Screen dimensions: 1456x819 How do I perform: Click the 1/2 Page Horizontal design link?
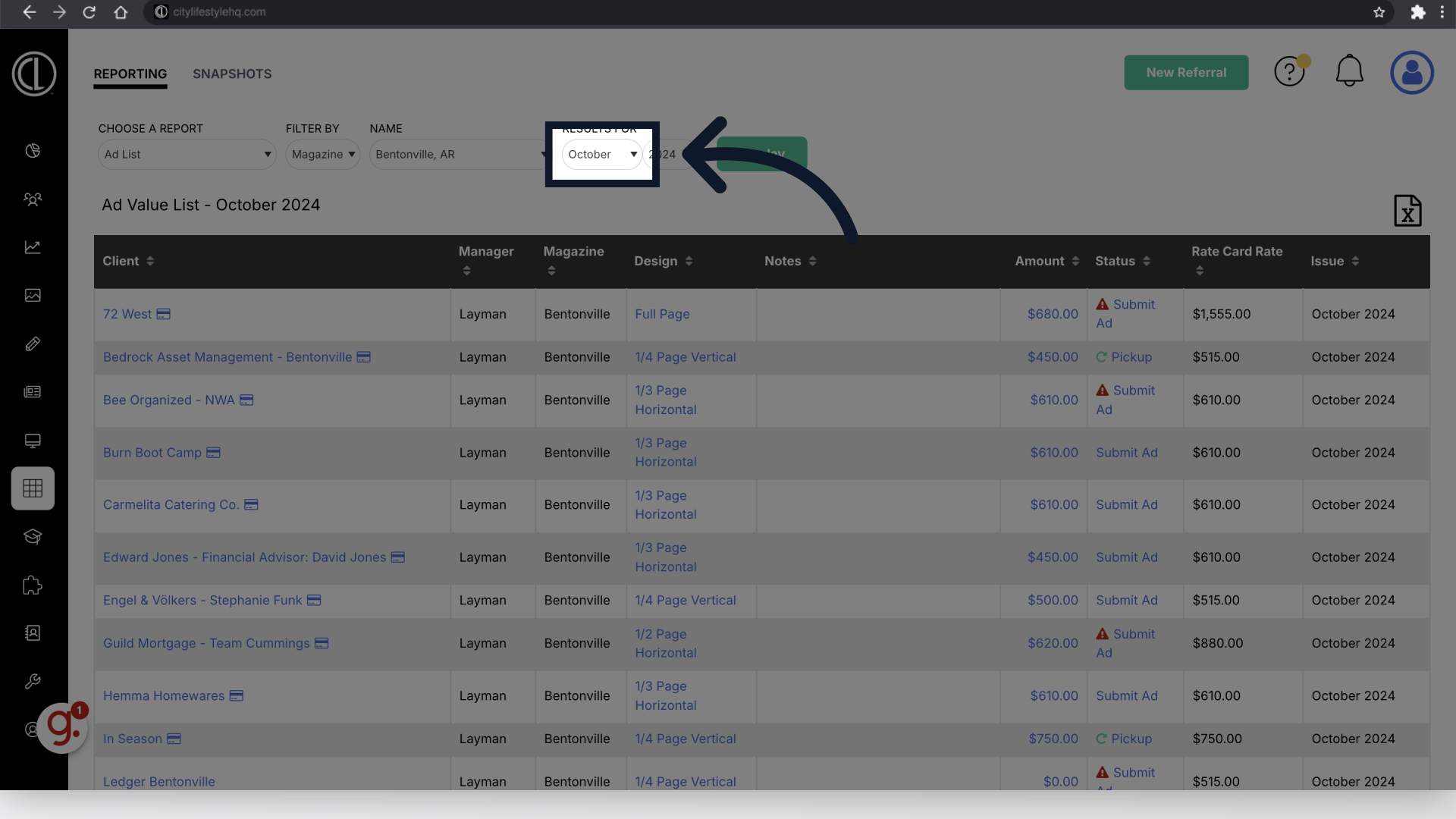666,644
